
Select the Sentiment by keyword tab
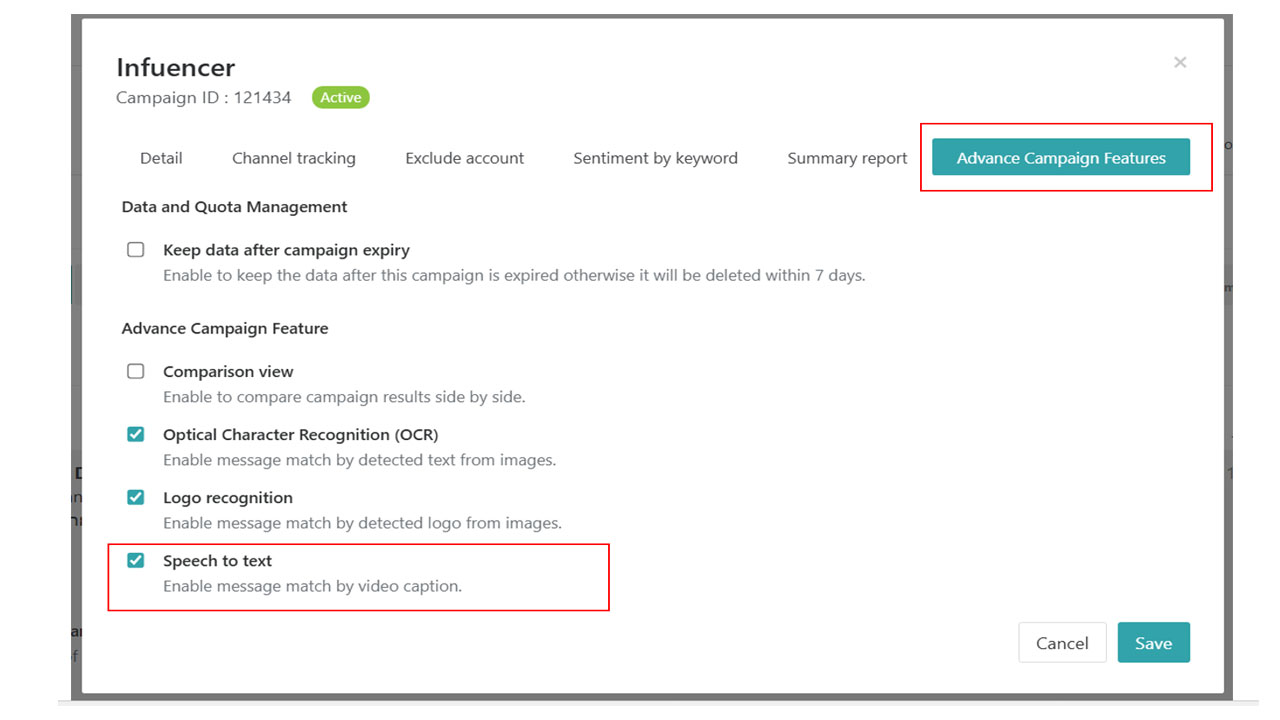point(655,158)
